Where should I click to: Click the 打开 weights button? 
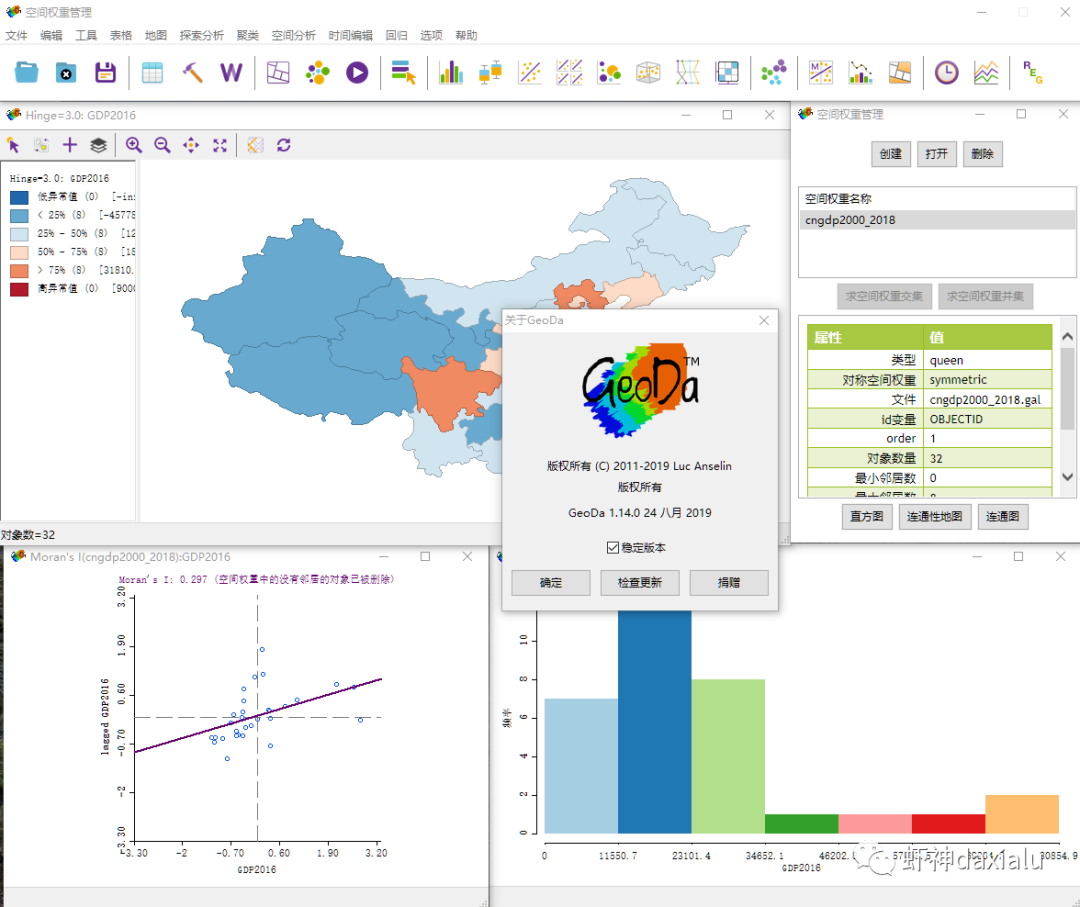937,154
